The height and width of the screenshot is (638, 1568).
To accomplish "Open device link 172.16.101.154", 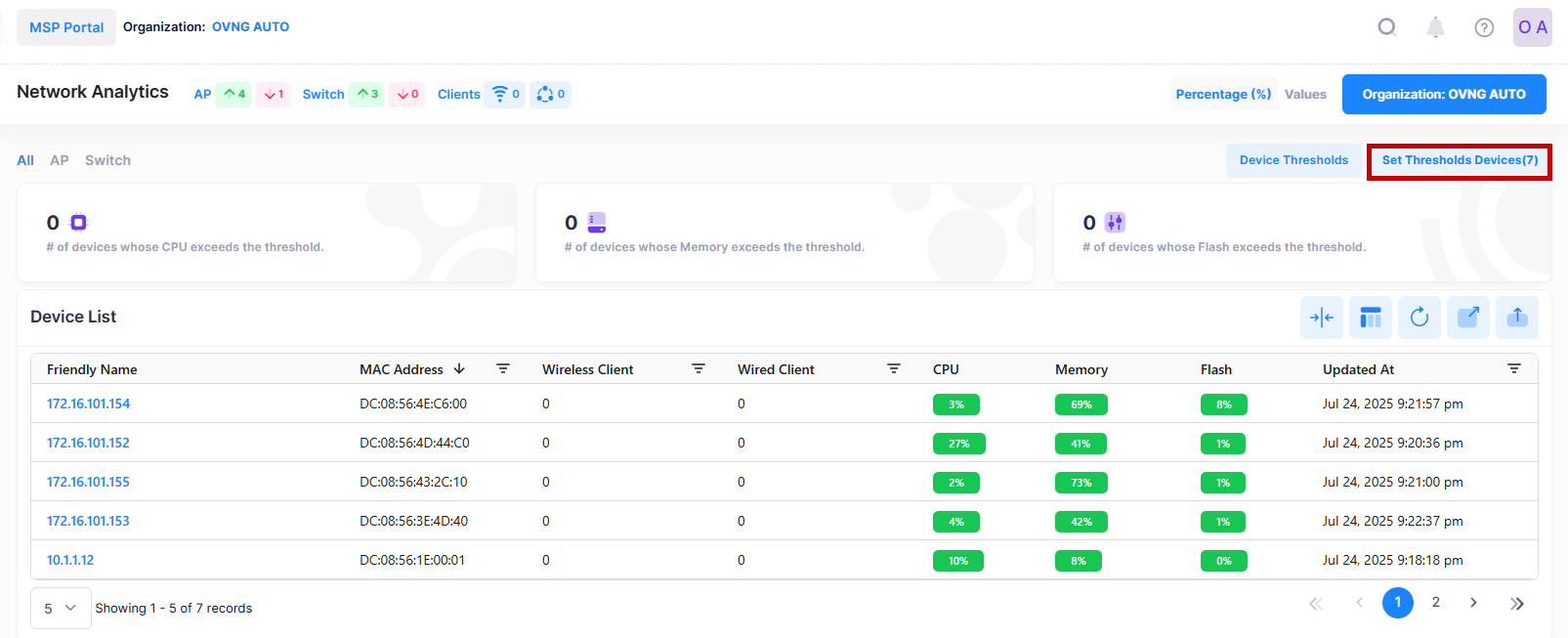I will pos(88,404).
